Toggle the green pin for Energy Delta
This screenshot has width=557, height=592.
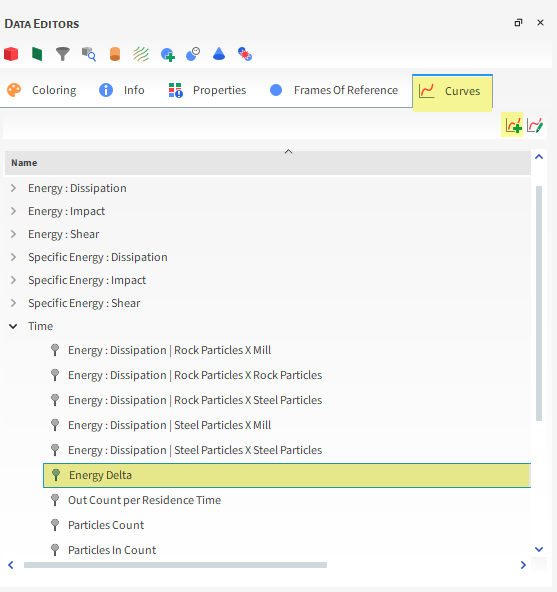(x=56, y=475)
